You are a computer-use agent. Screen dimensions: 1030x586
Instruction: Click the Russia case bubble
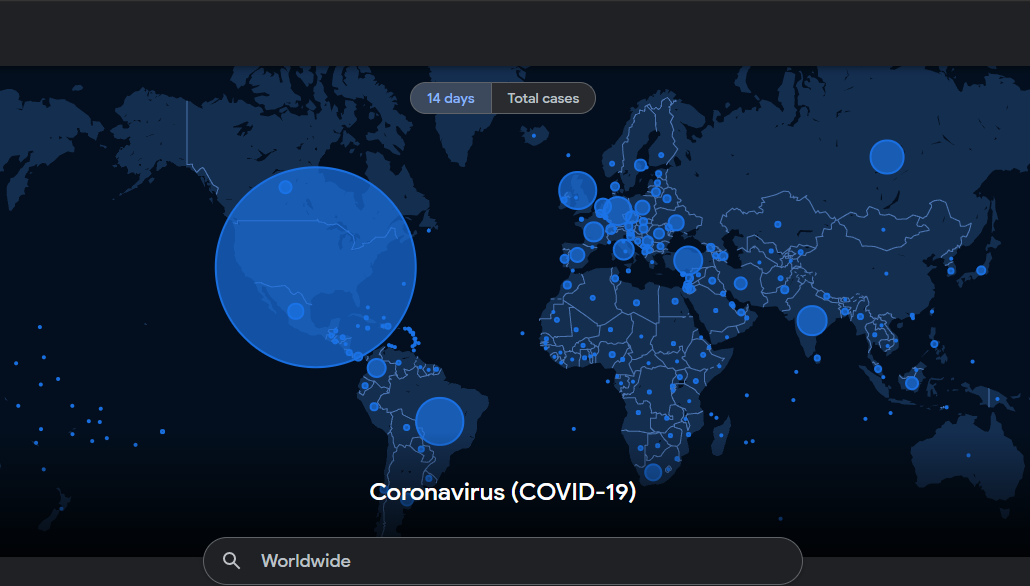point(887,157)
